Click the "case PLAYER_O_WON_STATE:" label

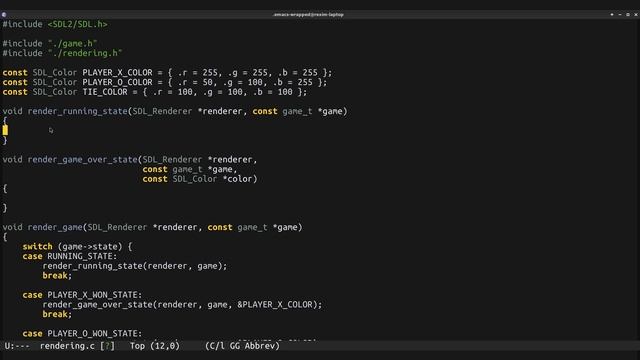[82, 333]
